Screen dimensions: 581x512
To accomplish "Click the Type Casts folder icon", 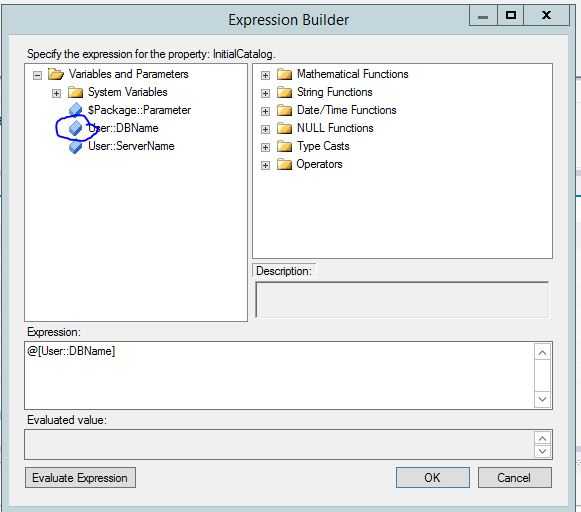I will [x=285, y=146].
